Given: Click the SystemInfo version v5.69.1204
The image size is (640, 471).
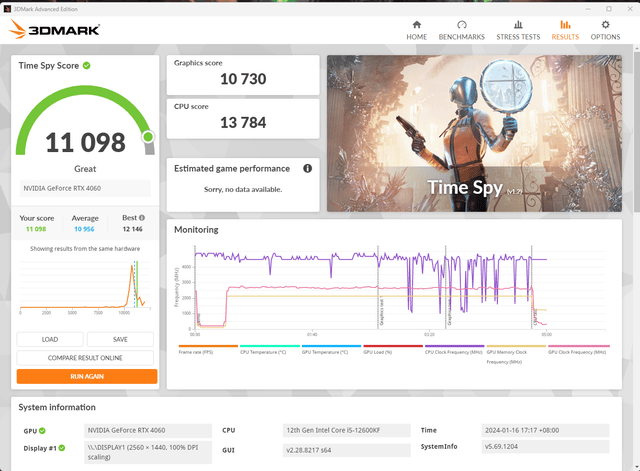Looking at the screenshot, I should pos(545,447).
